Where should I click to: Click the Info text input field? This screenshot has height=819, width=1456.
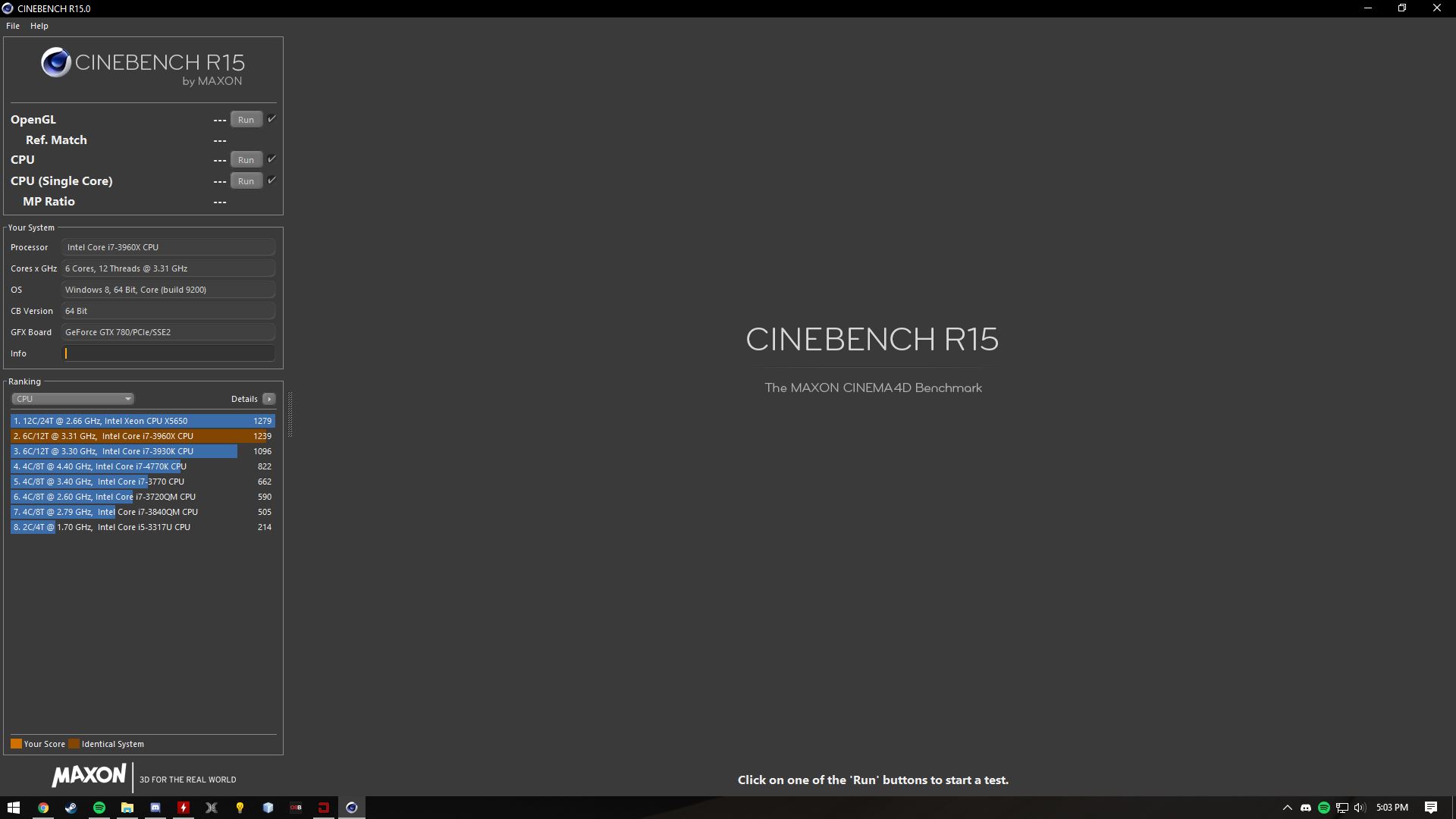(168, 353)
